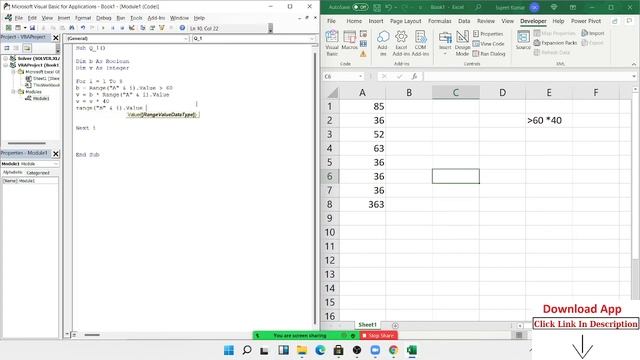
Task: Click Import in XML group
Action: pyautogui.click(x=593, y=33)
